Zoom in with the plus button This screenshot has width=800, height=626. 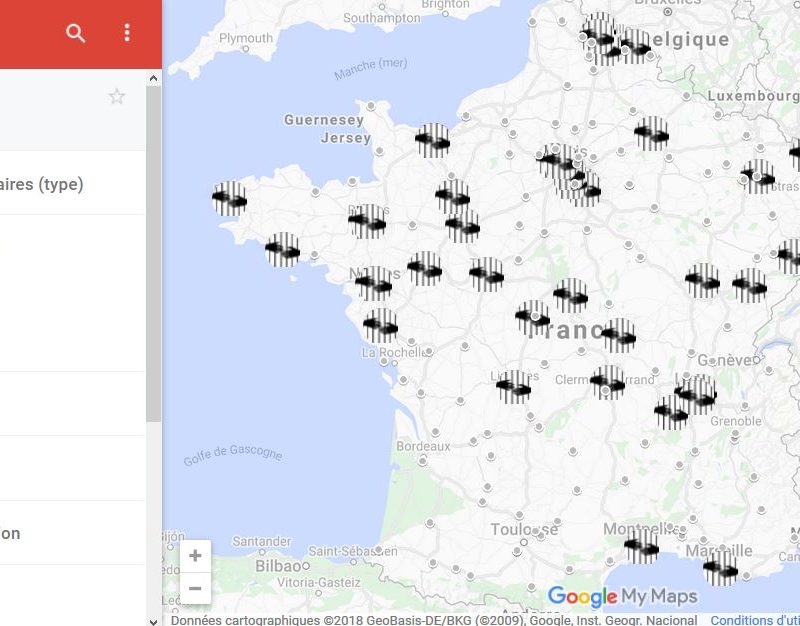point(195,556)
